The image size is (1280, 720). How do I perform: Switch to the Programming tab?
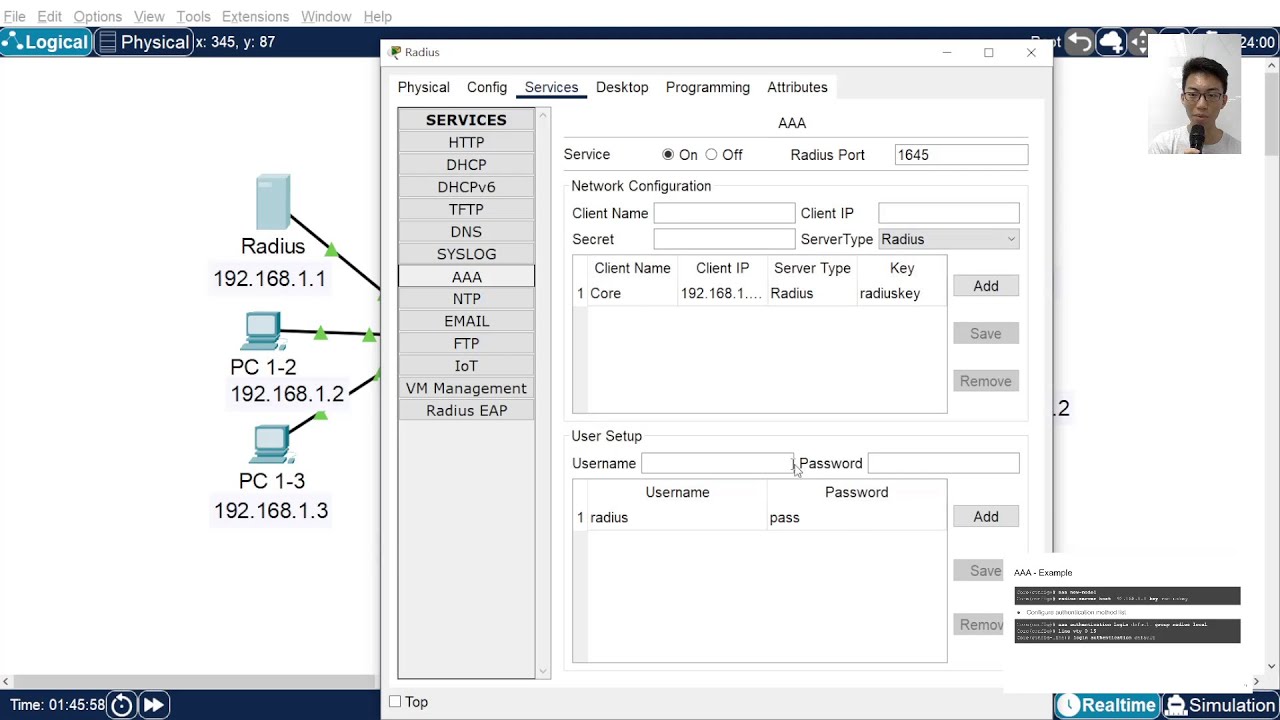[x=707, y=87]
